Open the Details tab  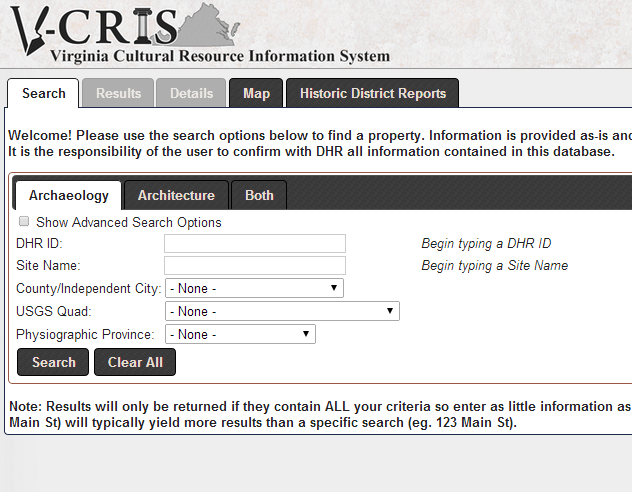[x=191, y=93]
